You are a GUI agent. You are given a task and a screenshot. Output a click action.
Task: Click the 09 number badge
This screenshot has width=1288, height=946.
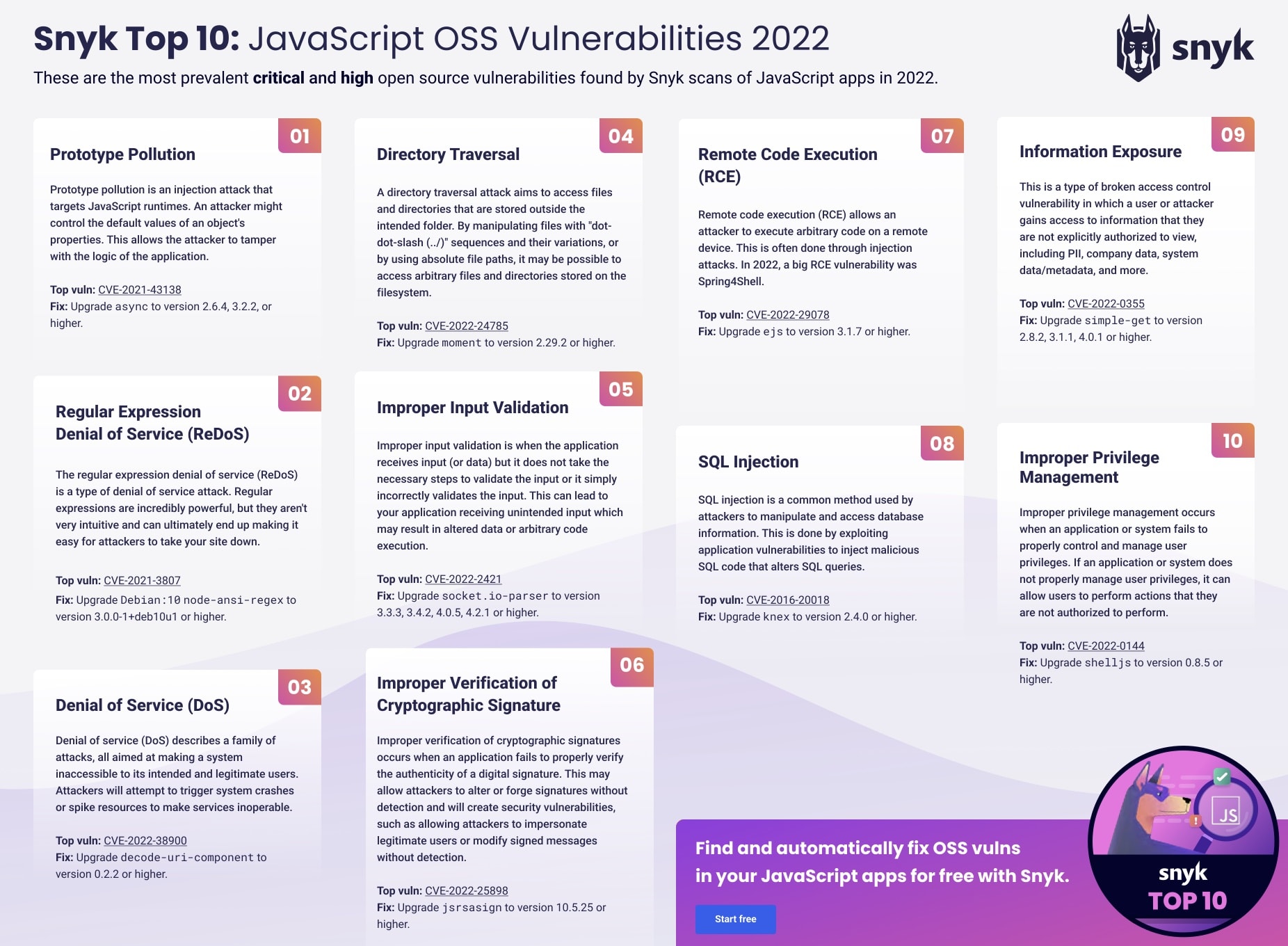(x=1233, y=134)
